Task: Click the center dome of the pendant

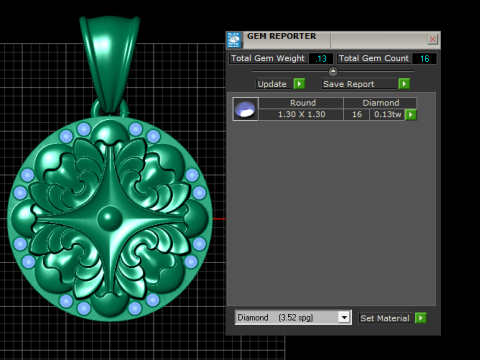Action: [x=110, y=218]
